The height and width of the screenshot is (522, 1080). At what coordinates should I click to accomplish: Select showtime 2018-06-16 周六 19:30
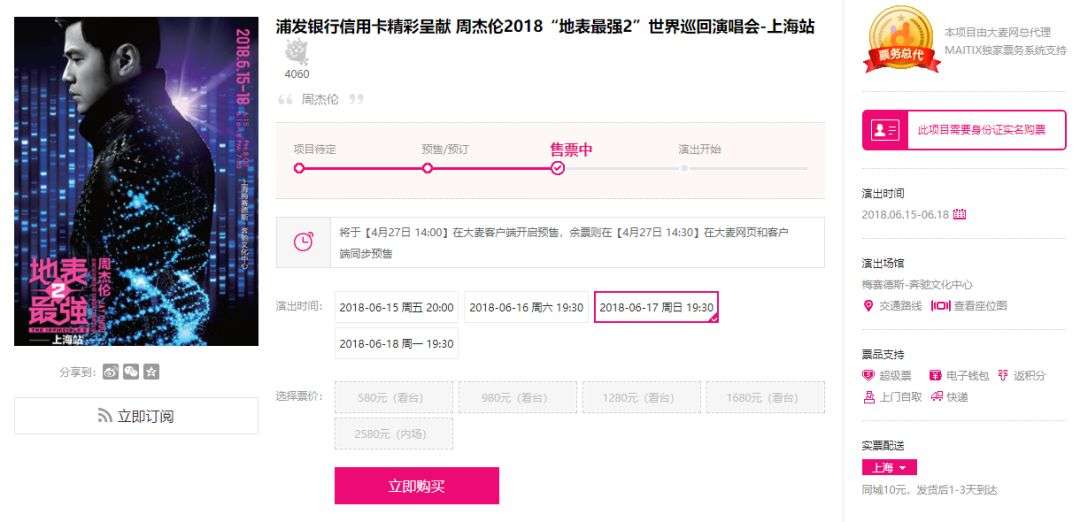[526, 307]
